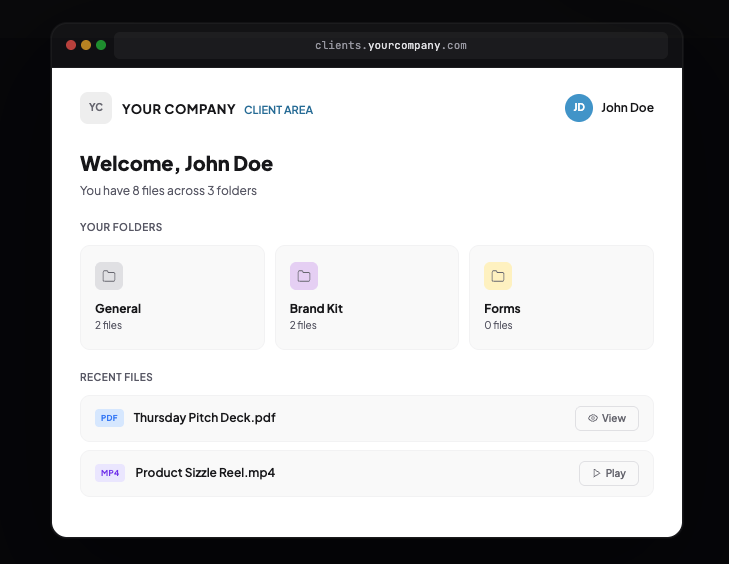Click the '8 files across 3 folders' text
The width and height of the screenshot is (729, 564).
tap(194, 191)
